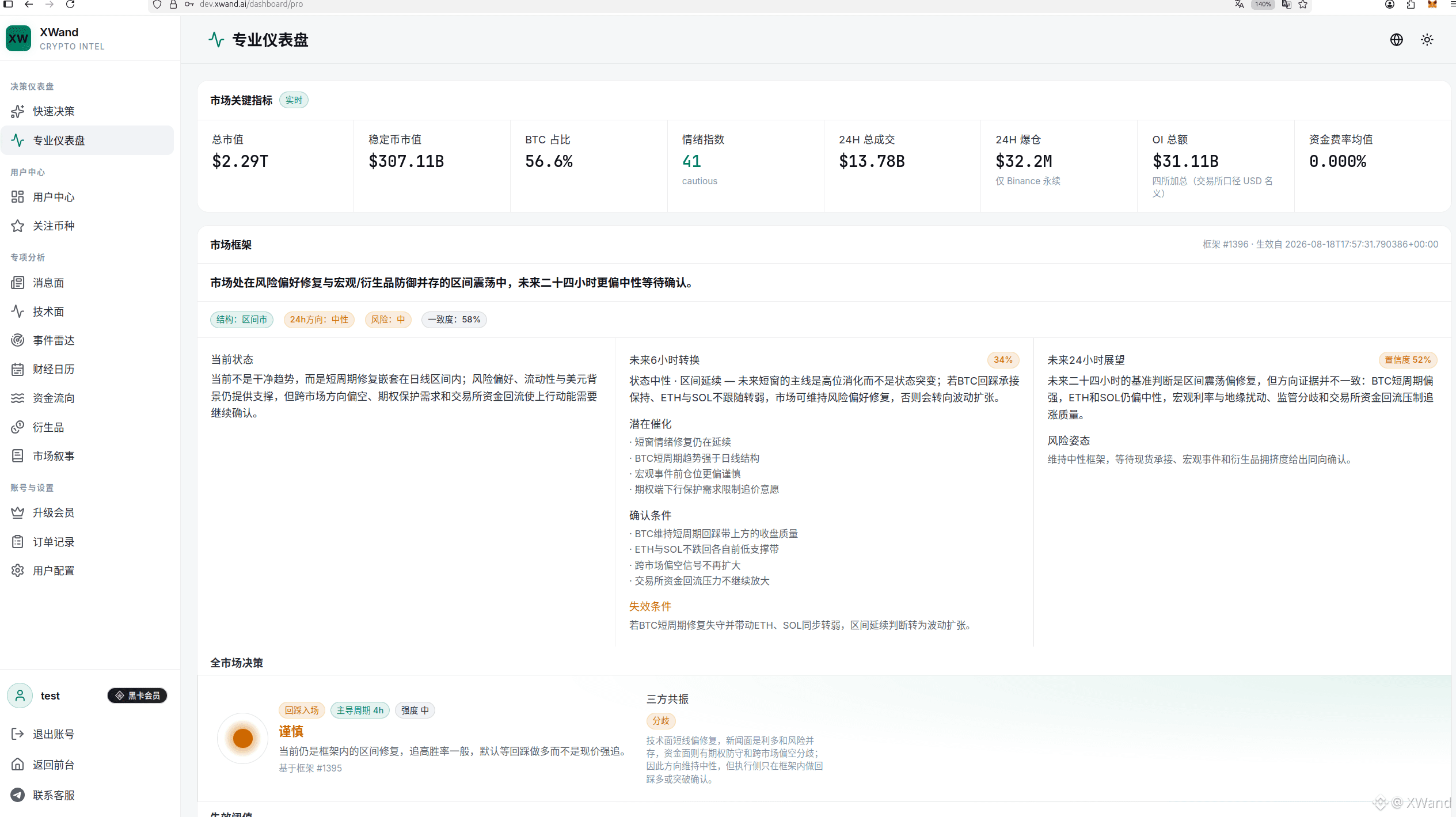Open 用户中心 grid icon in sidebar

[18, 197]
